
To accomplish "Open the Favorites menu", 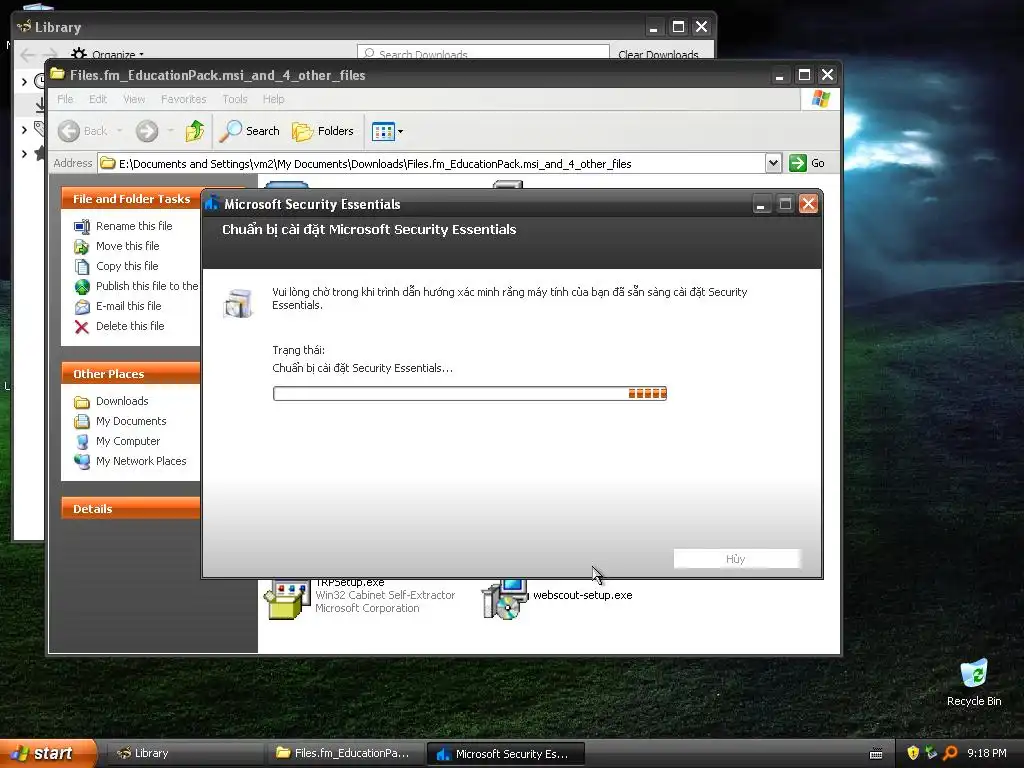I will pyautogui.click(x=184, y=99).
